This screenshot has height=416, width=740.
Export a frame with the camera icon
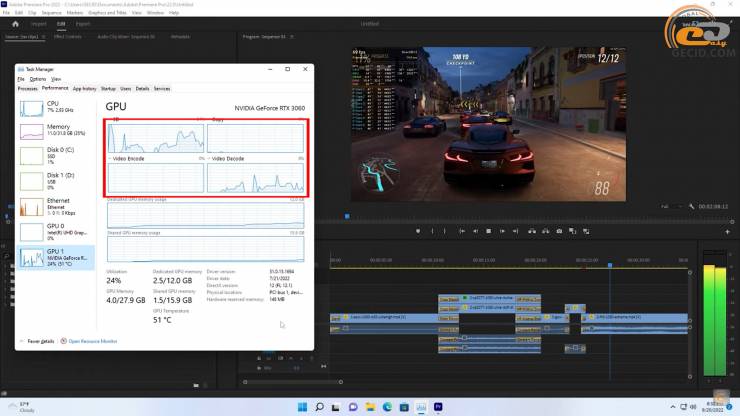click(559, 231)
